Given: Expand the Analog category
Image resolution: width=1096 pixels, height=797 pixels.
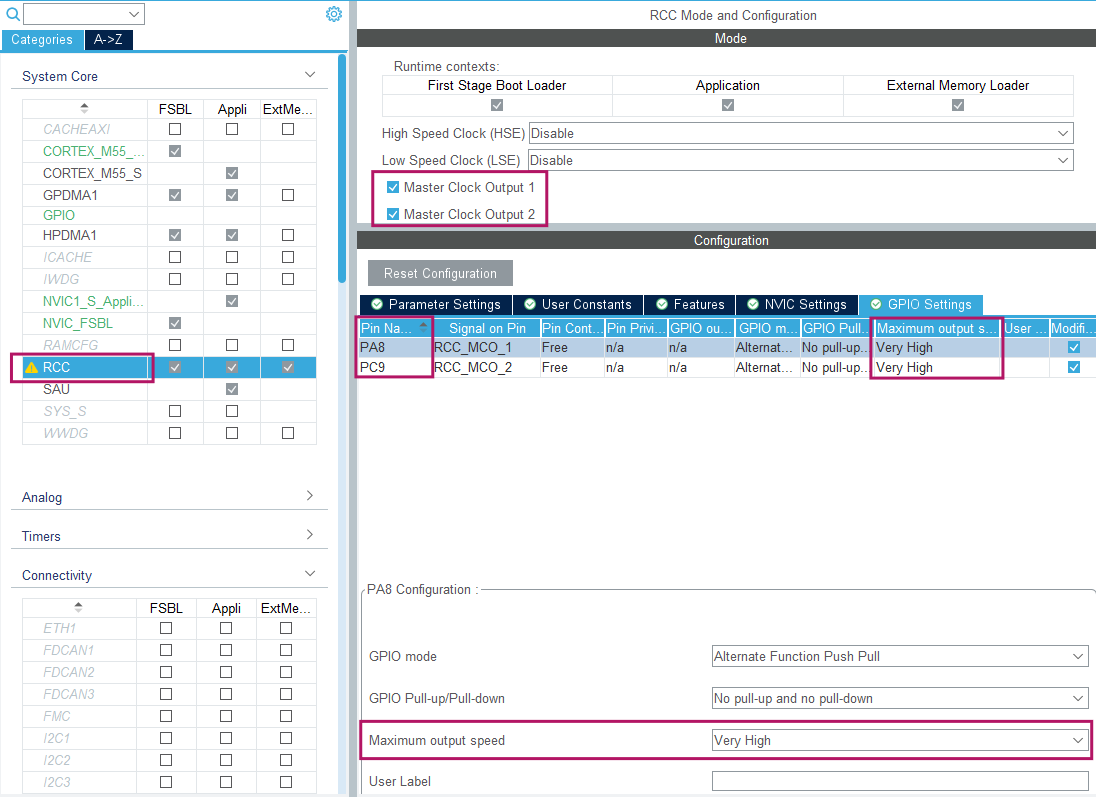Looking at the screenshot, I should 310,497.
